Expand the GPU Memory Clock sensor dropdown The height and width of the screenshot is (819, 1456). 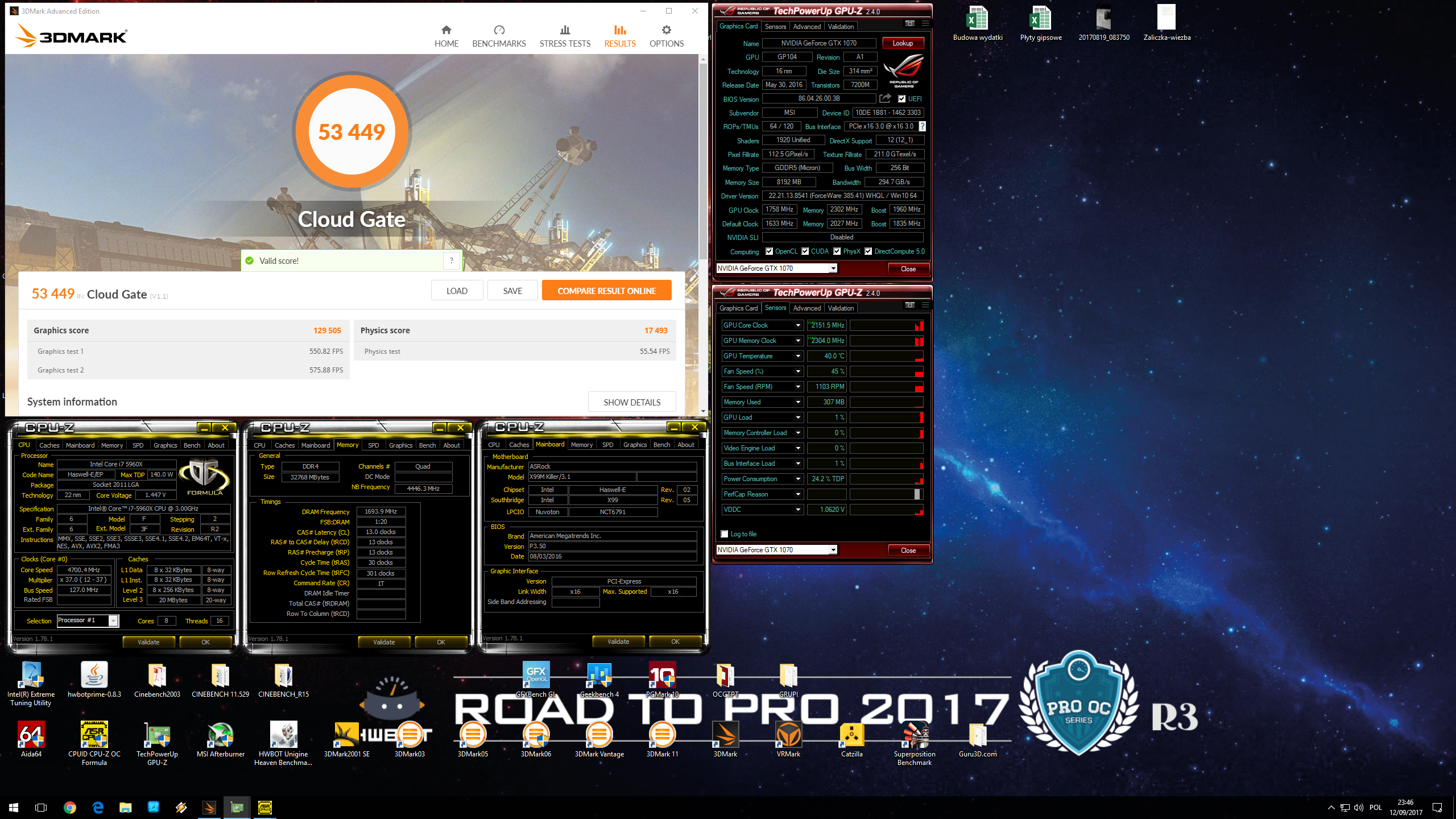click(x=798, y=341)
